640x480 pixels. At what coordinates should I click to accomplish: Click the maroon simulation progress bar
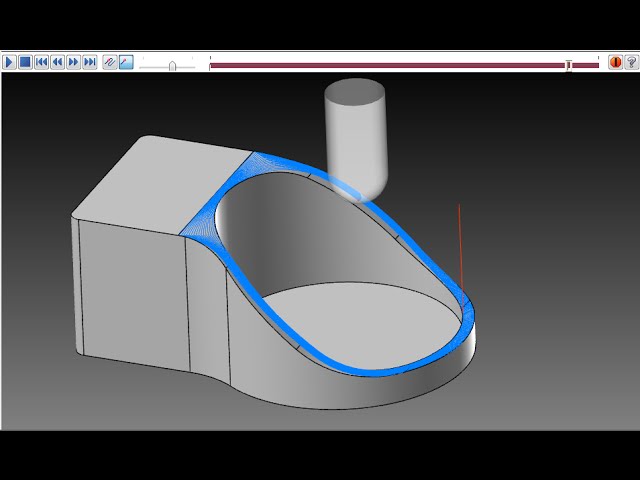[404, 65]
